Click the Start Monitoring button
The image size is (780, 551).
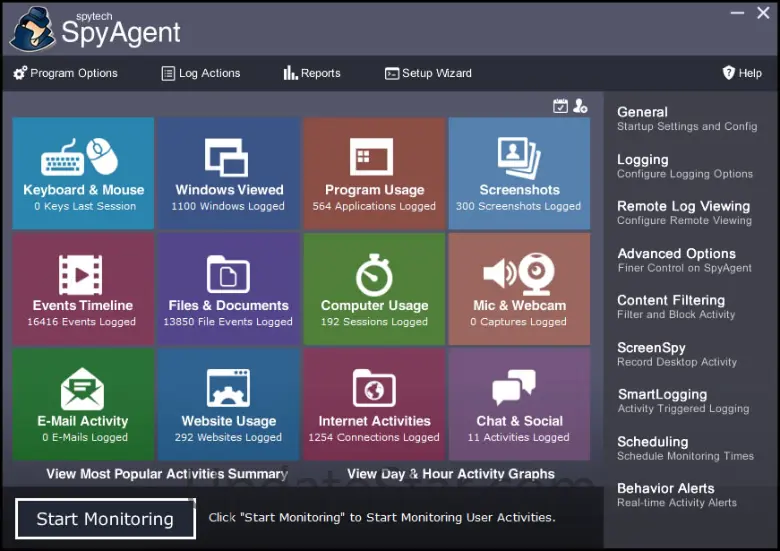pos(105,519)
